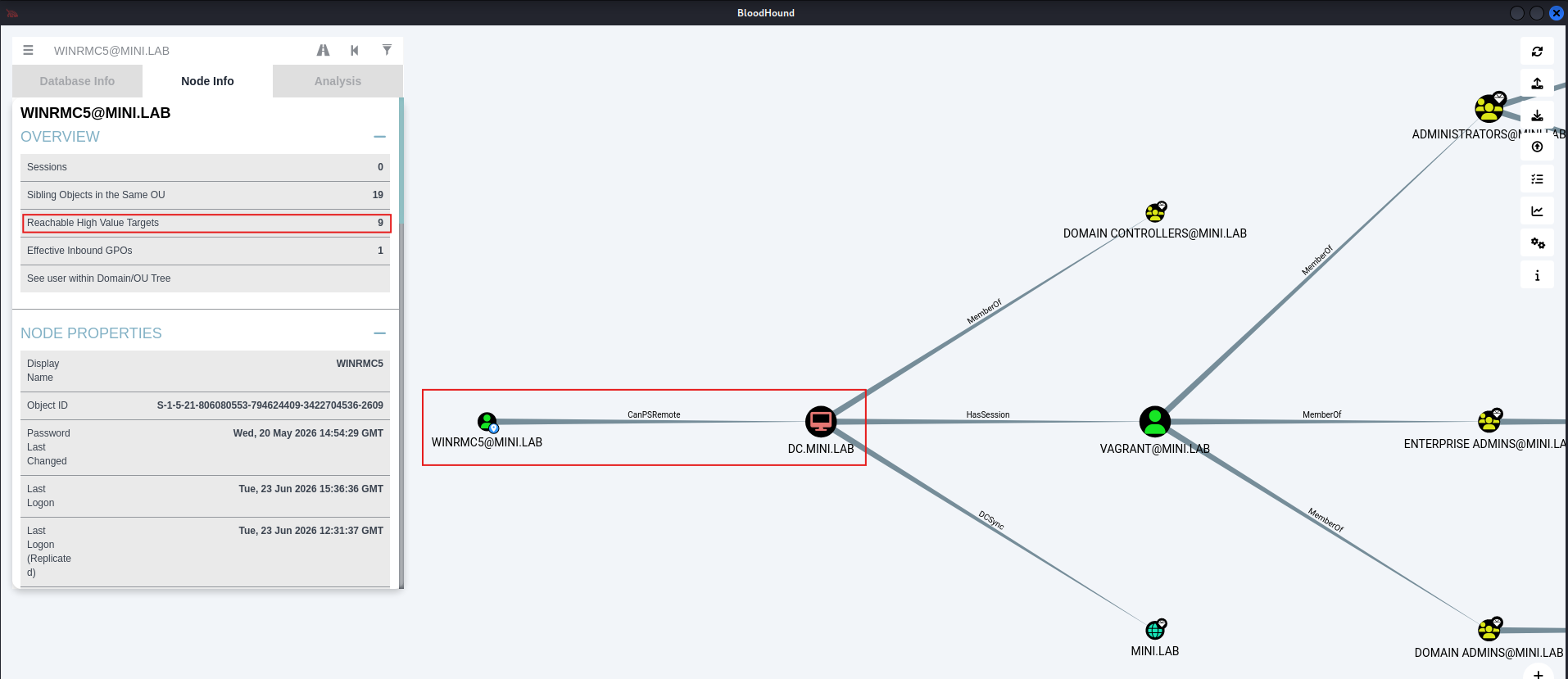Click MemberOf edge to DOMAIN CONTROLLERS
This screenshot has height=679, width=1568.
(984, 312)
